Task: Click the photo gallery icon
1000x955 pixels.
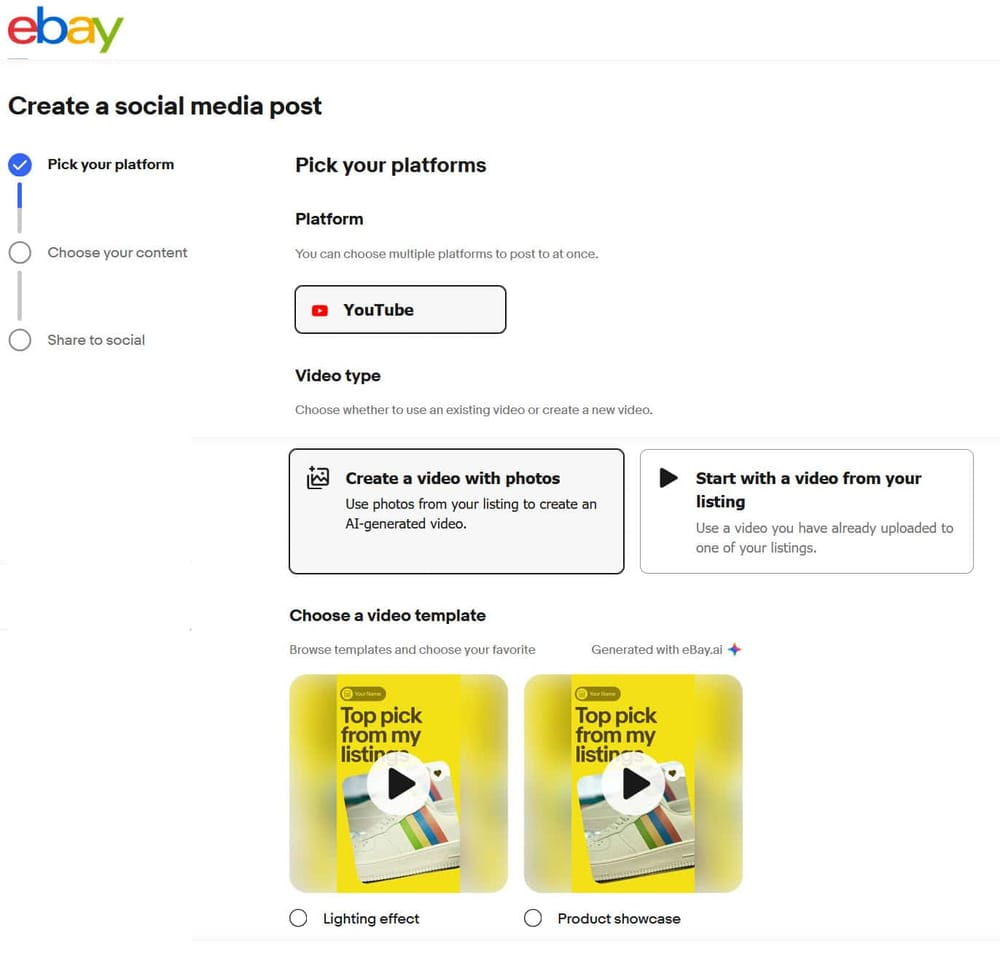Action: pyautogui.click(x=318, y=478)
